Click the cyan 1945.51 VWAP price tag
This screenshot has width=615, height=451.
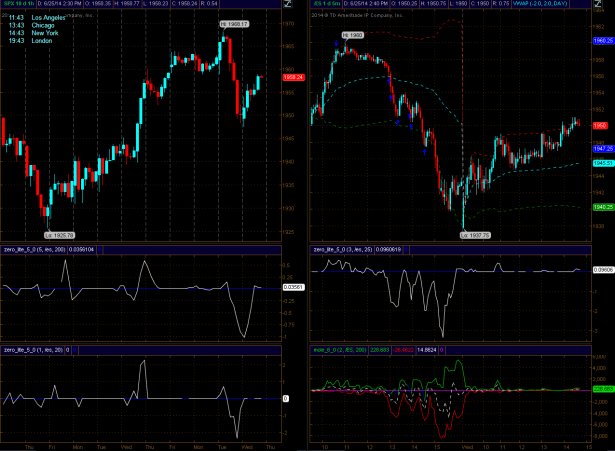click(x=603, y=163)
